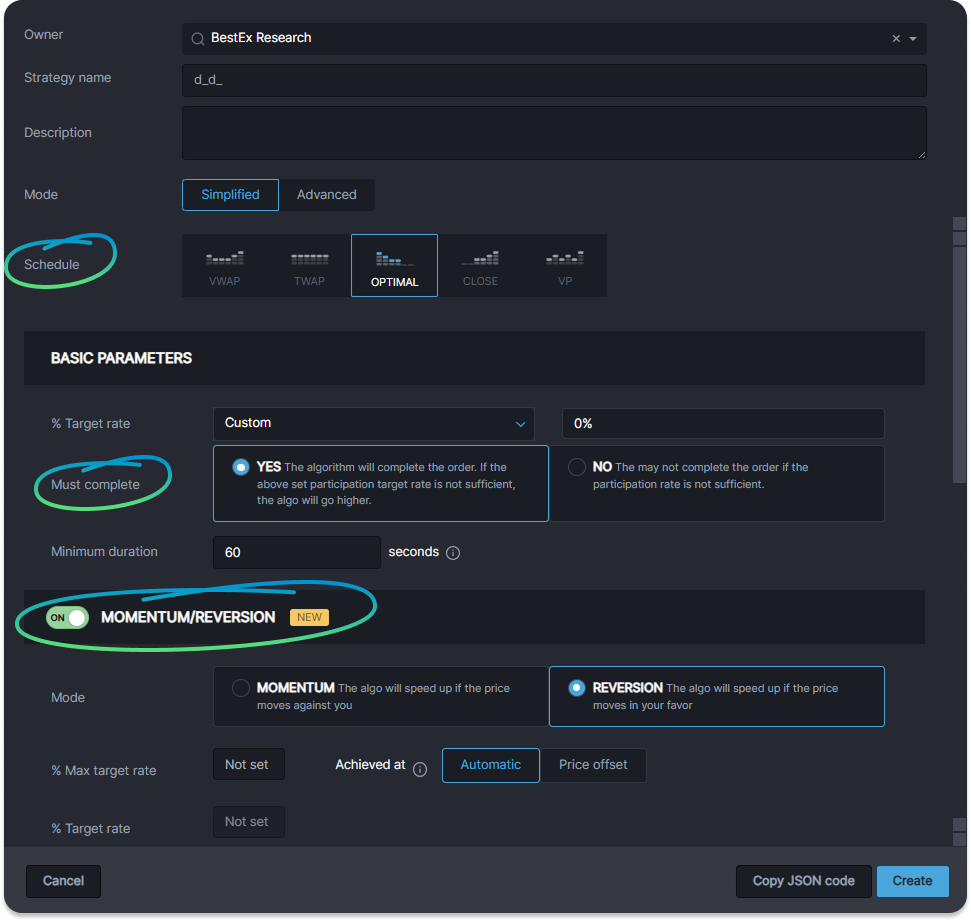
Task: Select the OPTIMAL schedule icon
Action: (394, 266)
